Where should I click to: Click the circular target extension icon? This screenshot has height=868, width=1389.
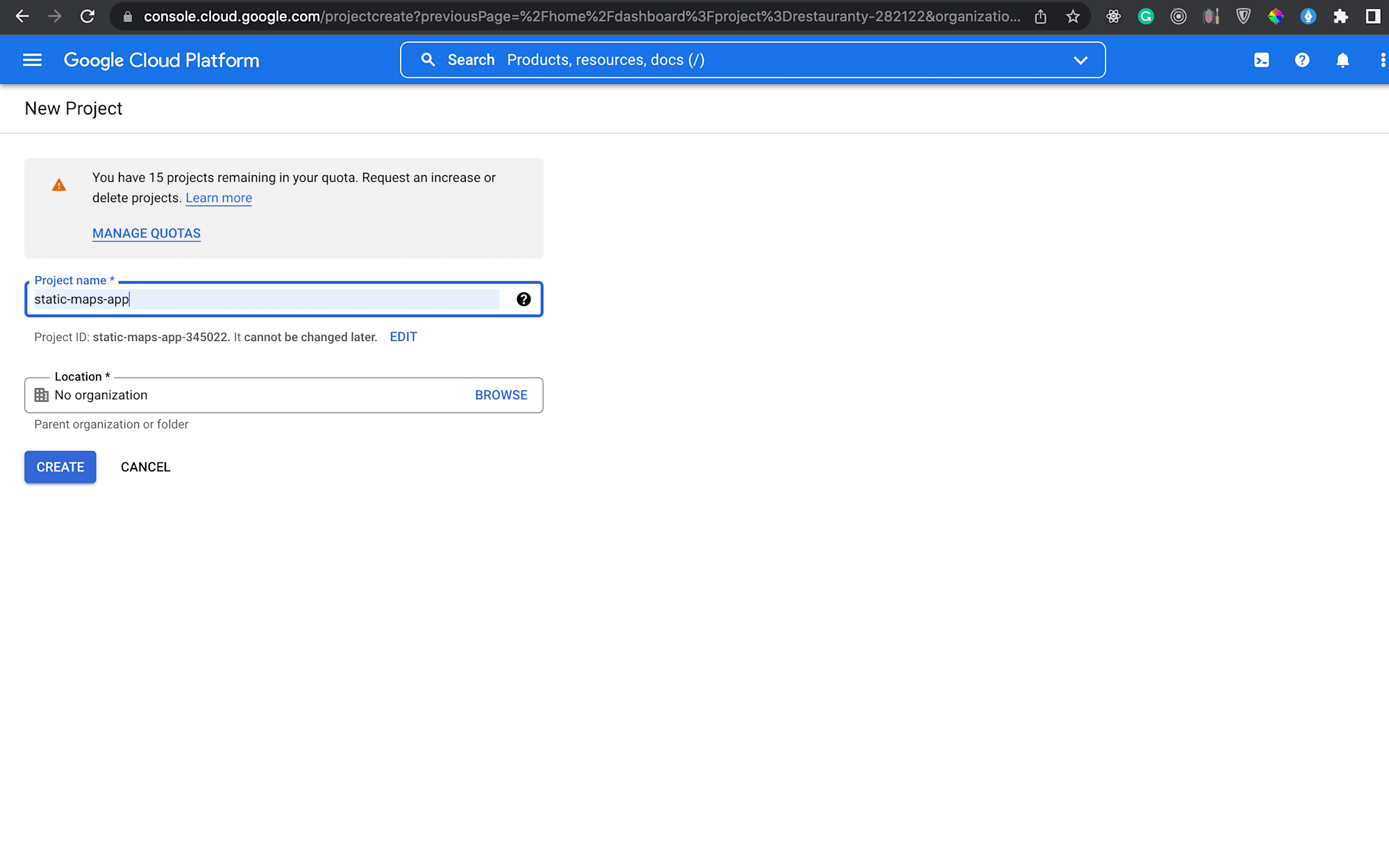click(x=1179, y=17)
